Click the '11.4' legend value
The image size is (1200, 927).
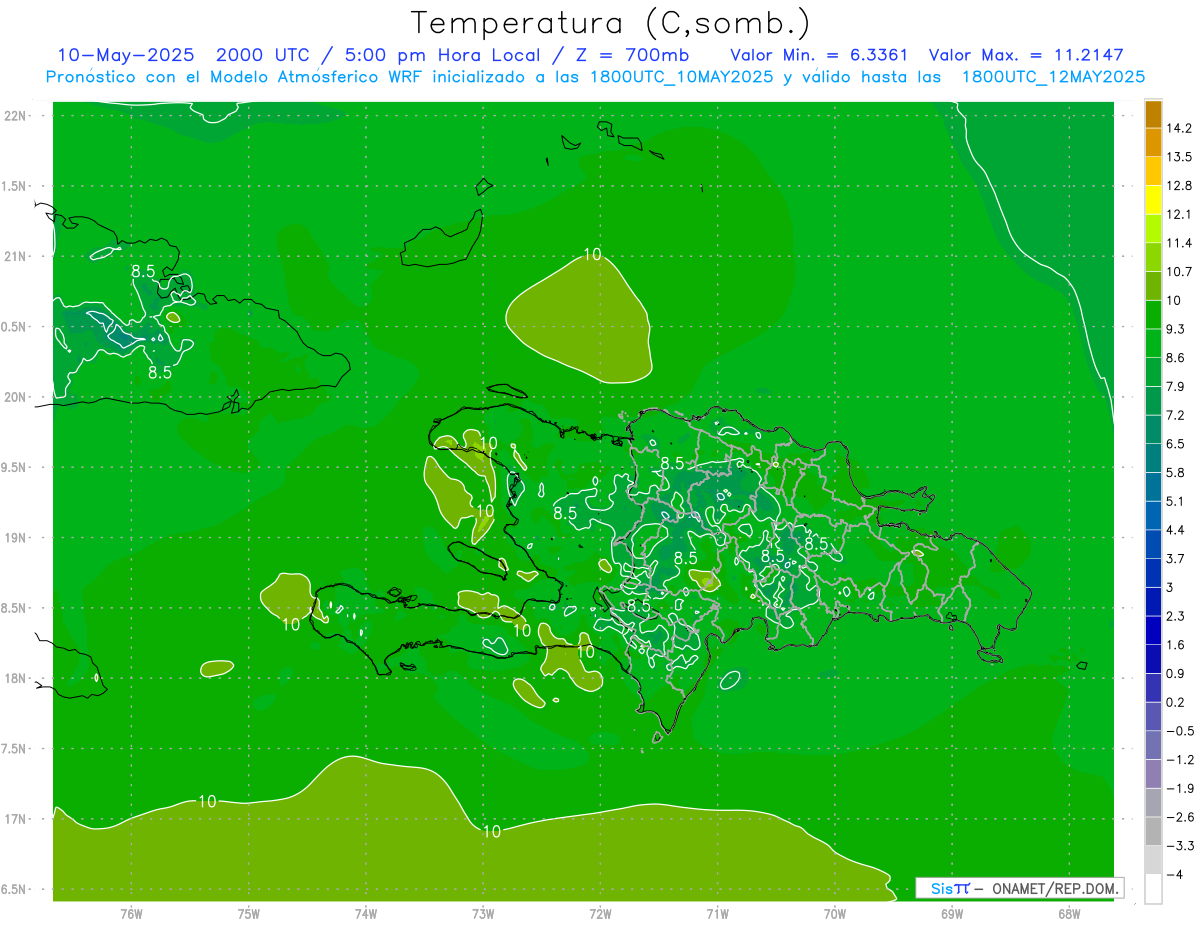point(1180,243)
